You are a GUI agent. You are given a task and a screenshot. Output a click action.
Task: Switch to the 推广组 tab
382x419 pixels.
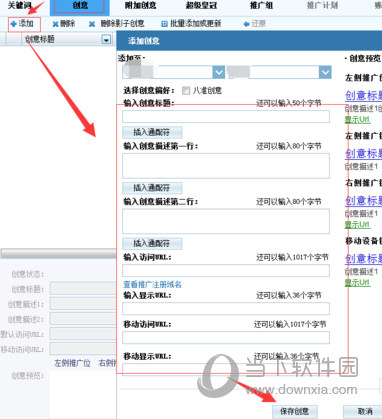261,5
